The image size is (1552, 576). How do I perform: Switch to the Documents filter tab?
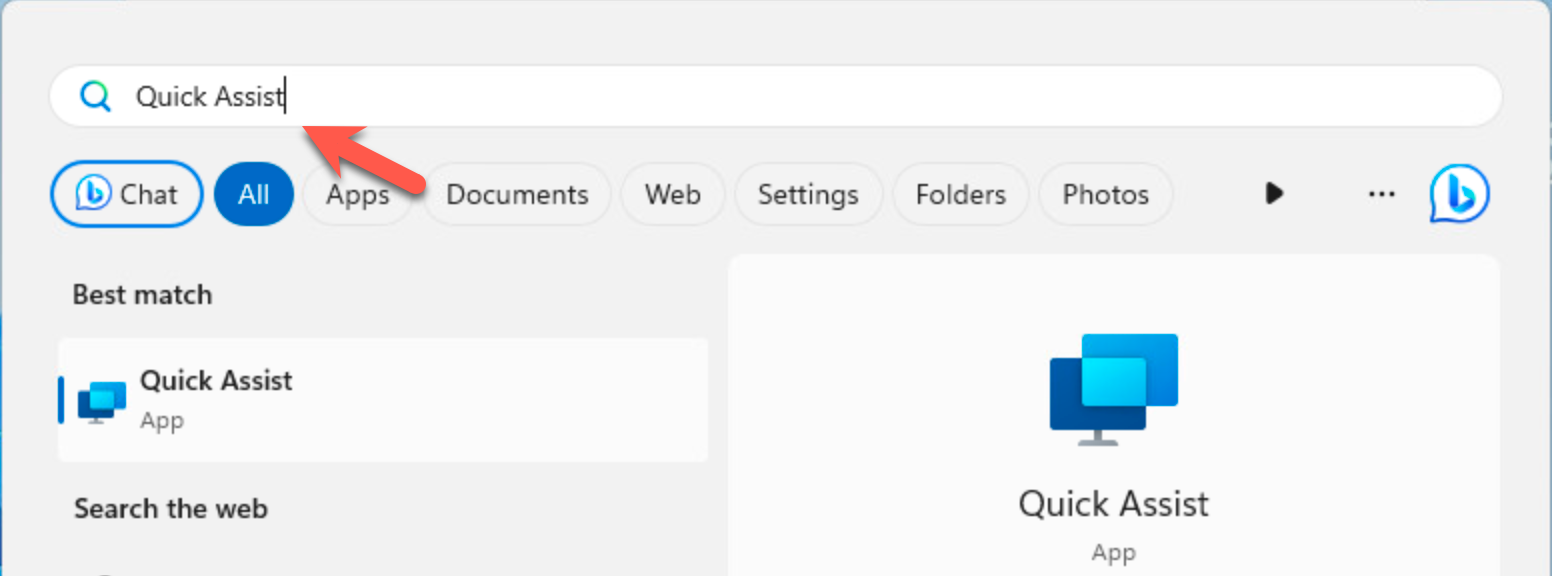pyautogui.click(x=517, y=194)
